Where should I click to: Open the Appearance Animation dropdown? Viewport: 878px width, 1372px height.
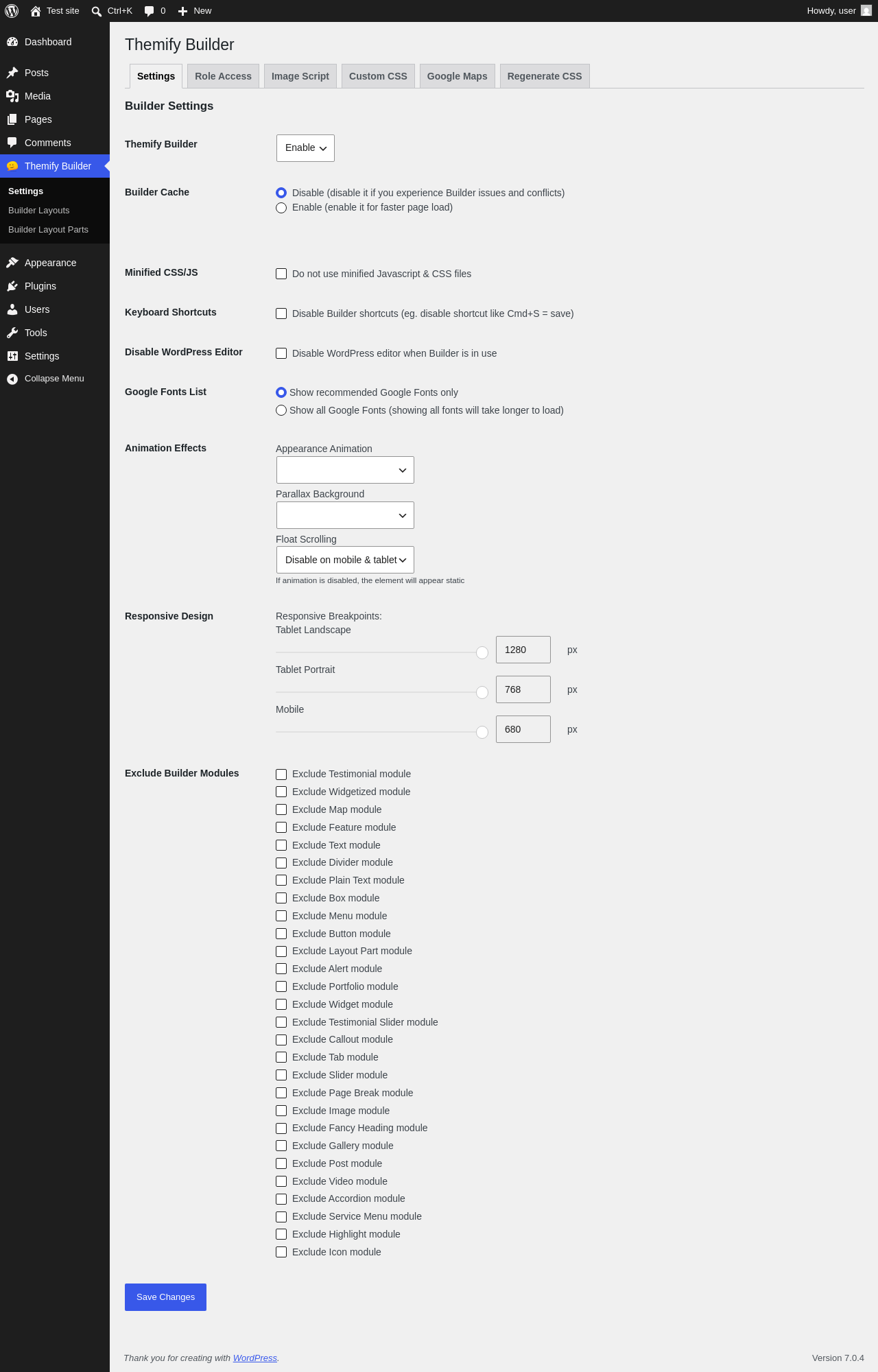click(x=345, y=470)
